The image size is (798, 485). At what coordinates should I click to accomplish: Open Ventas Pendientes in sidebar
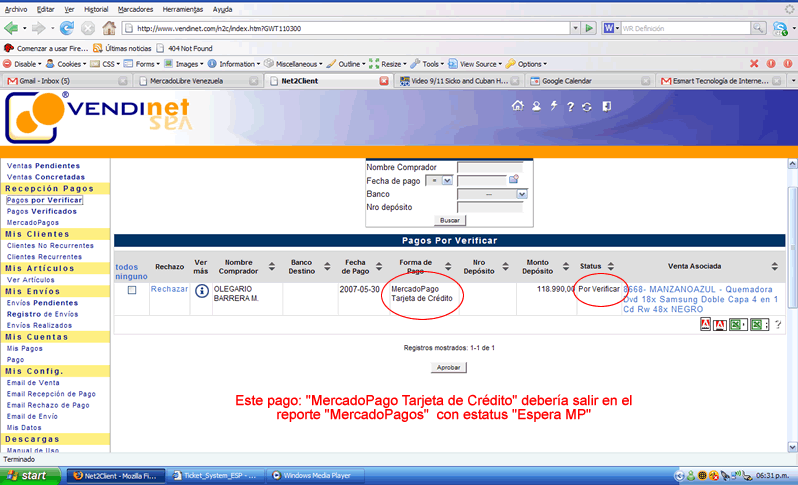pos(43,166)
